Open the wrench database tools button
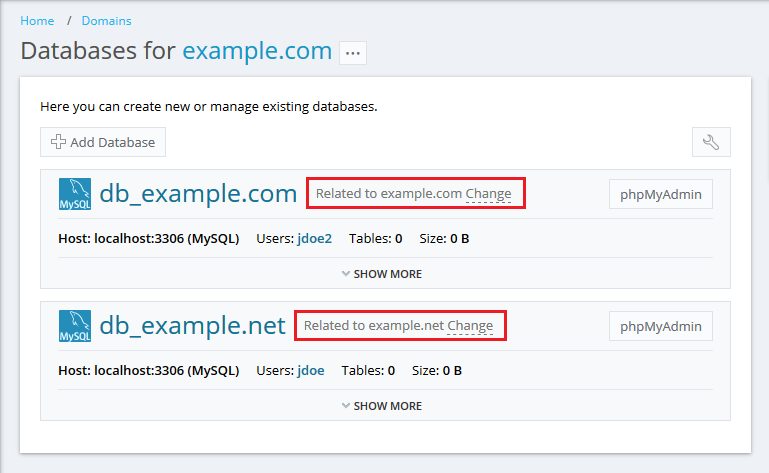 (x=711, y=142)
